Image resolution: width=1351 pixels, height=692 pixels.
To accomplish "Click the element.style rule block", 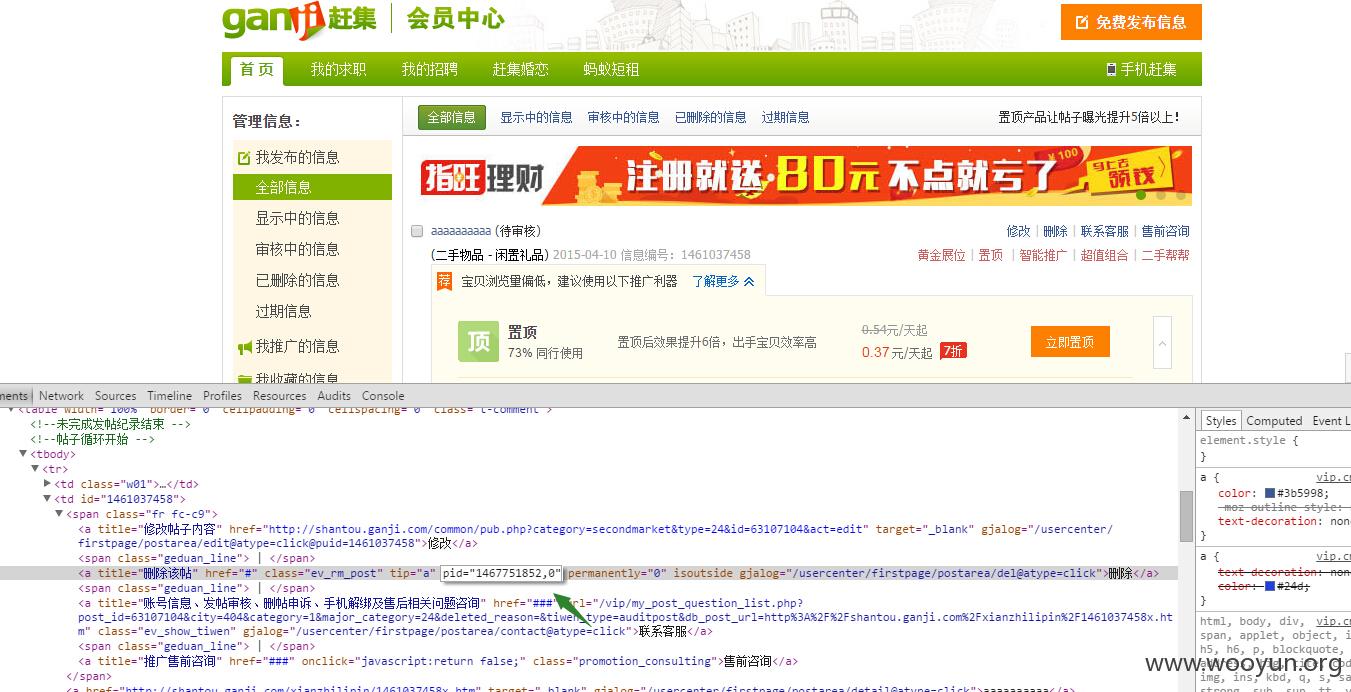I will [x=1275, y=448].
